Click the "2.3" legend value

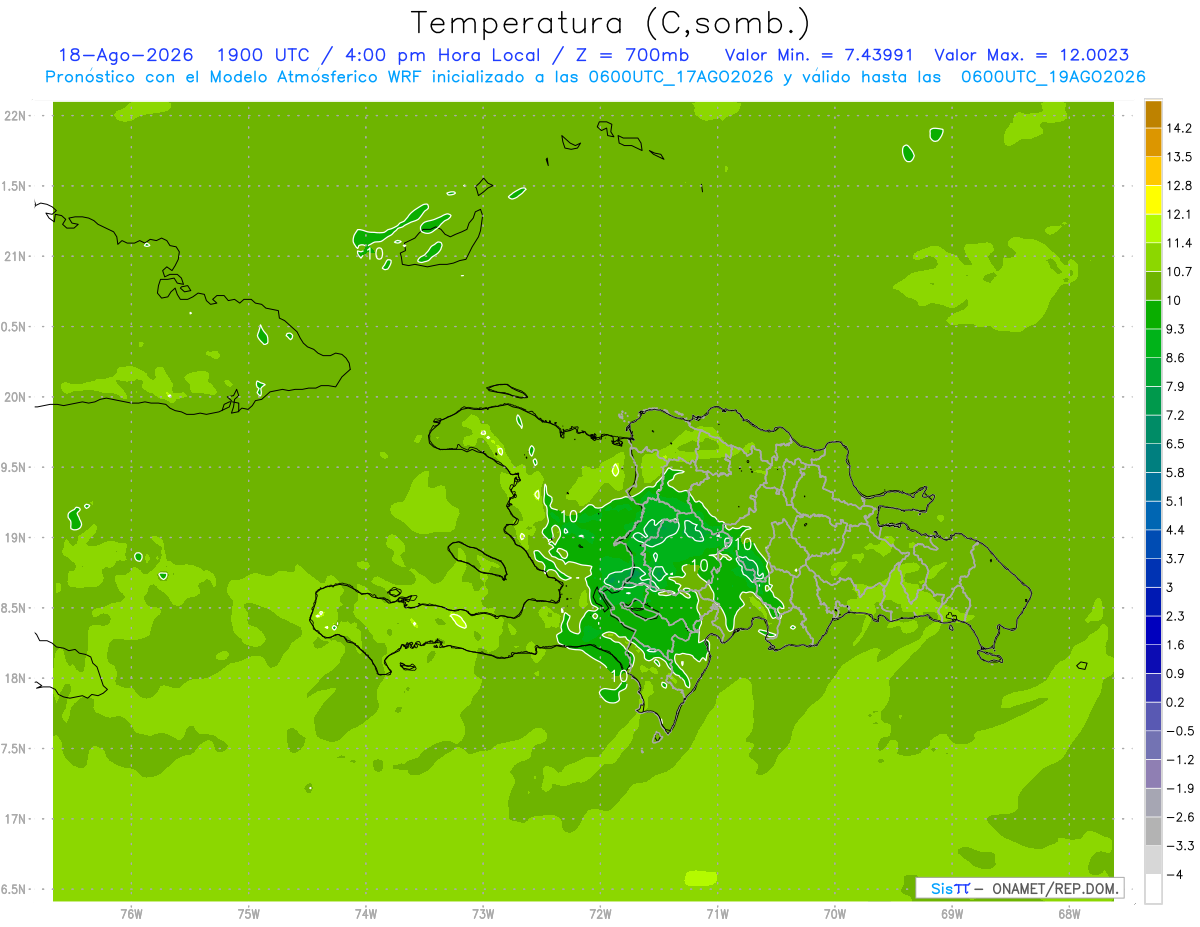(1176, 616)
